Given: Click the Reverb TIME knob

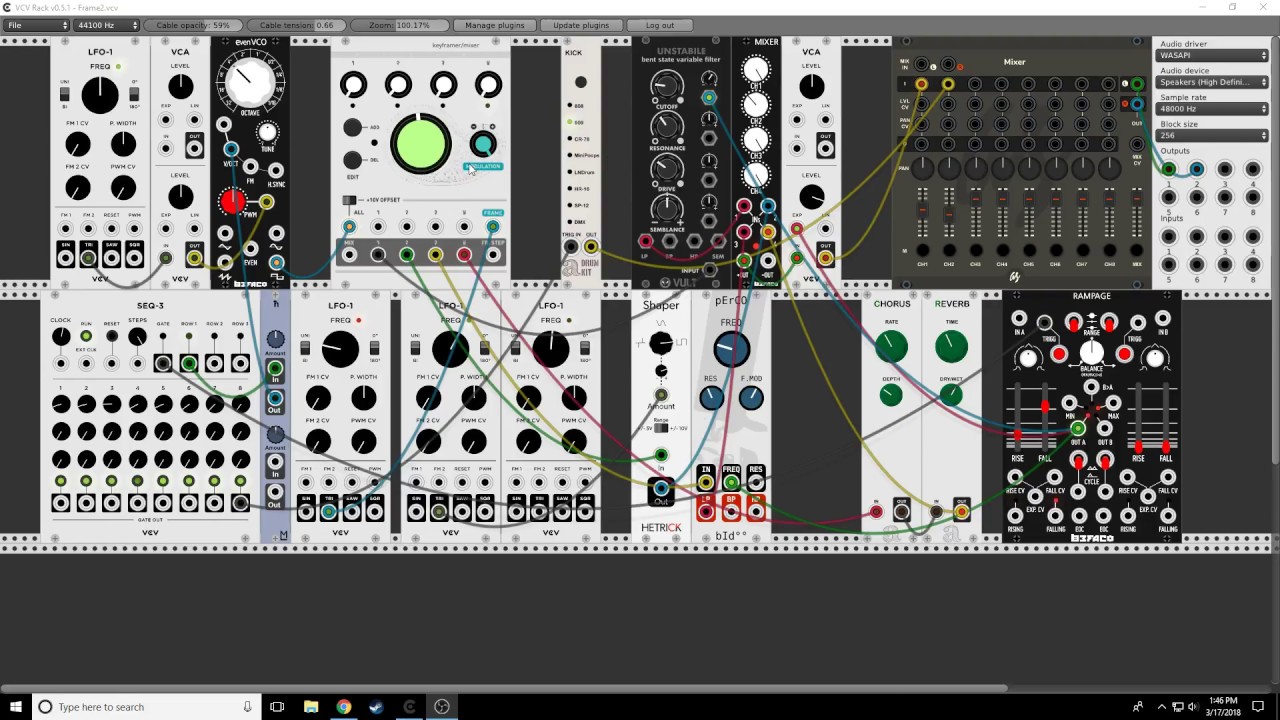Looking at the screenshot, I should (x=951, y=347).
